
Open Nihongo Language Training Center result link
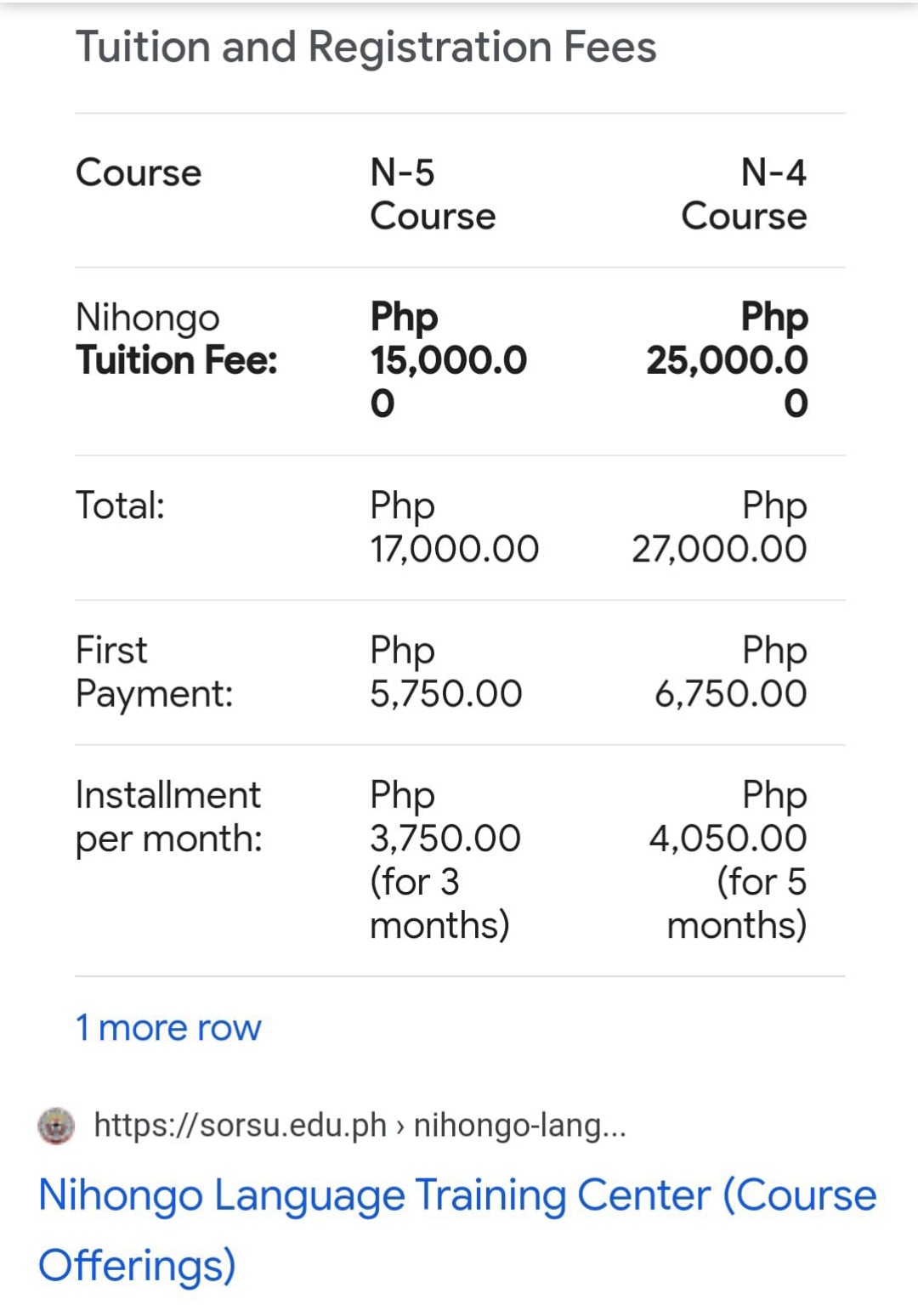coord(457,1229)
